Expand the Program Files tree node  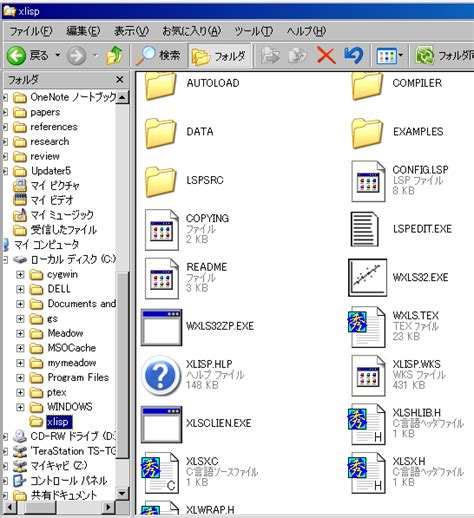[x=20, y=378]
